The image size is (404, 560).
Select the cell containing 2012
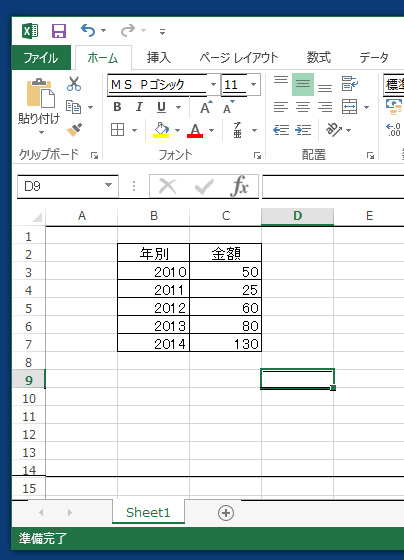click(154, 308)
